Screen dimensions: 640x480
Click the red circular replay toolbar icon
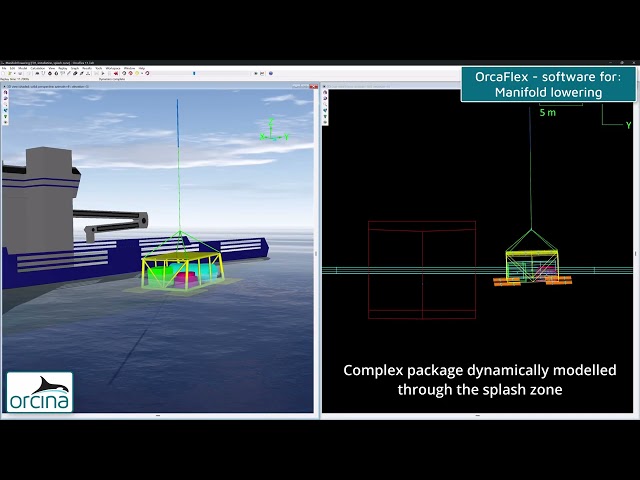pos(131,73)
